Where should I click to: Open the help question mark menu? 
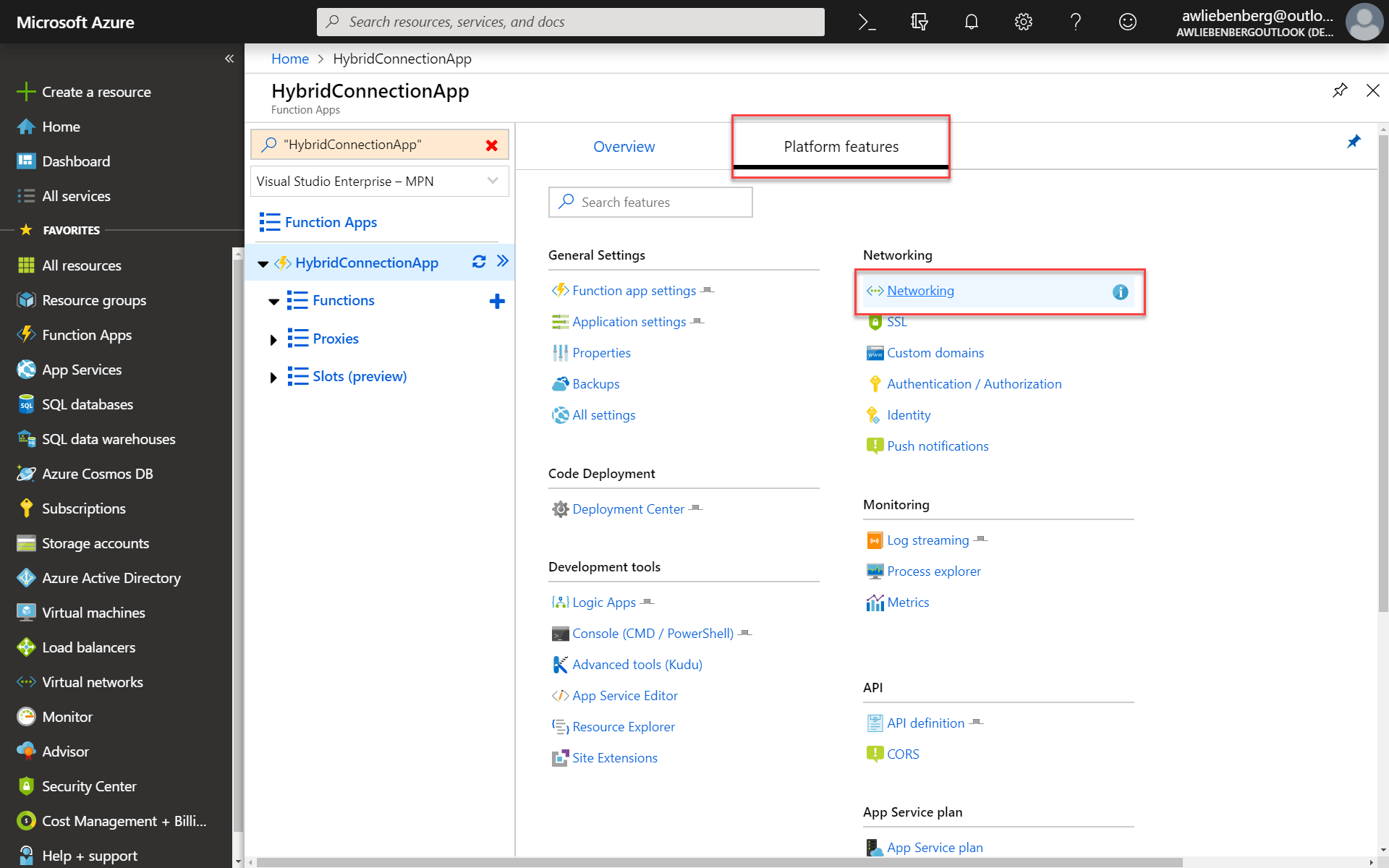point(1075,22)
